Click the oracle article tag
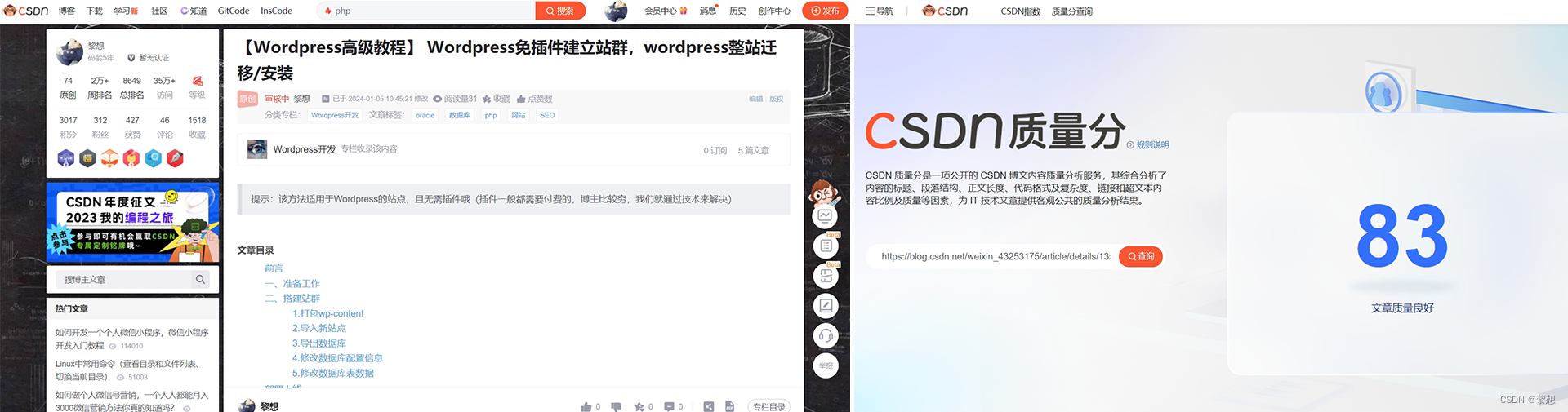Screen dimensions: 1568x412 425,115
